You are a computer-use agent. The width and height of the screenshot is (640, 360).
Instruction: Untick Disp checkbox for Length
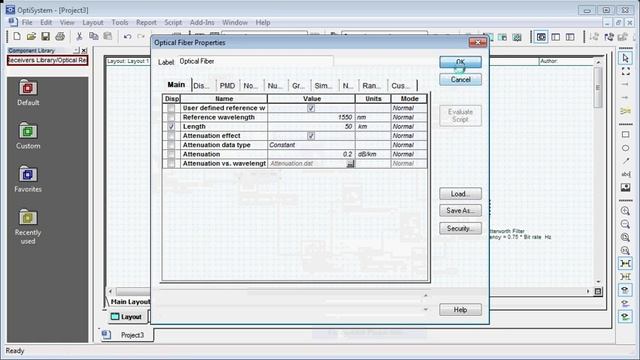(171, 127)
